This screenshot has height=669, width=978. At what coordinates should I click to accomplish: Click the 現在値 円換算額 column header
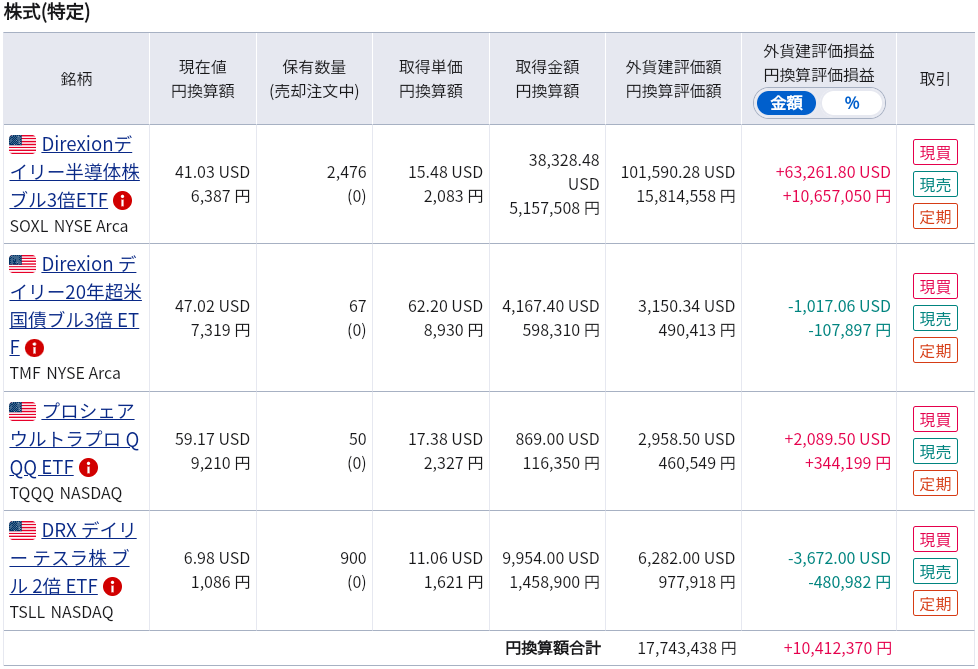(x=203, y=79)
